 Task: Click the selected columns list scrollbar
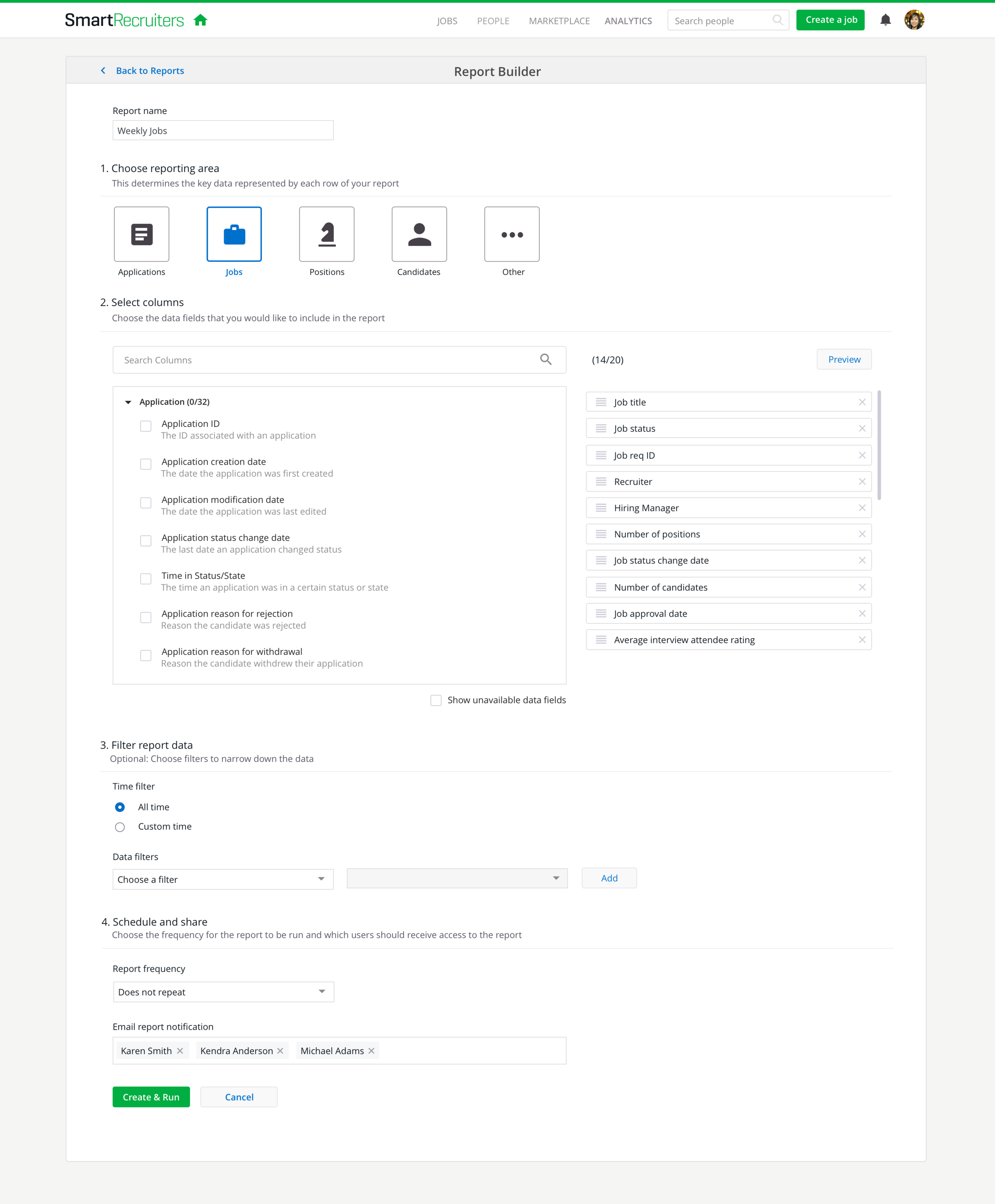[879, 445]
